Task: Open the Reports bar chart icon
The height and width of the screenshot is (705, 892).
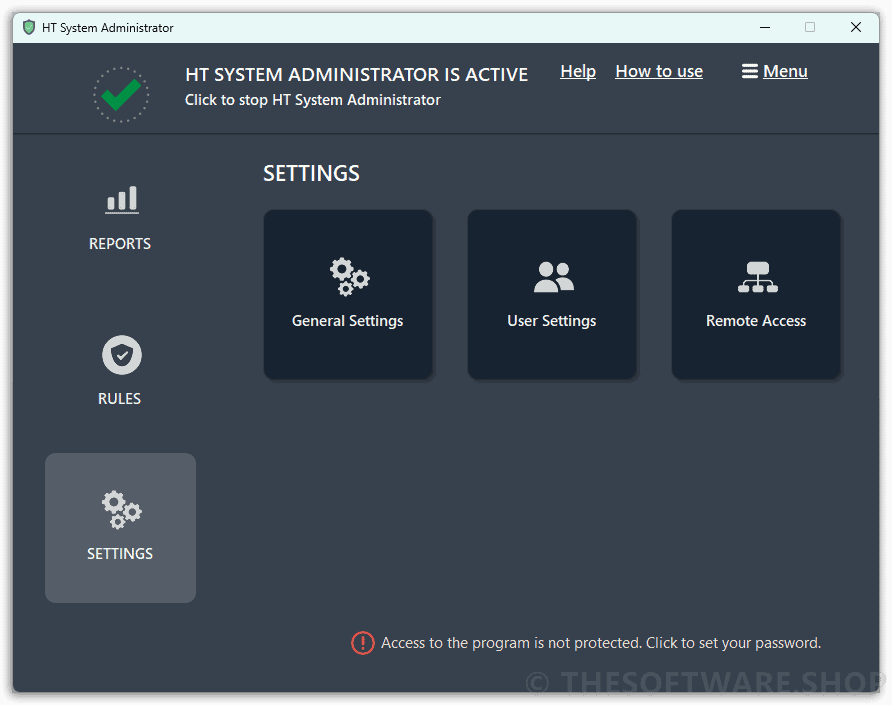Action: (122, 200)
